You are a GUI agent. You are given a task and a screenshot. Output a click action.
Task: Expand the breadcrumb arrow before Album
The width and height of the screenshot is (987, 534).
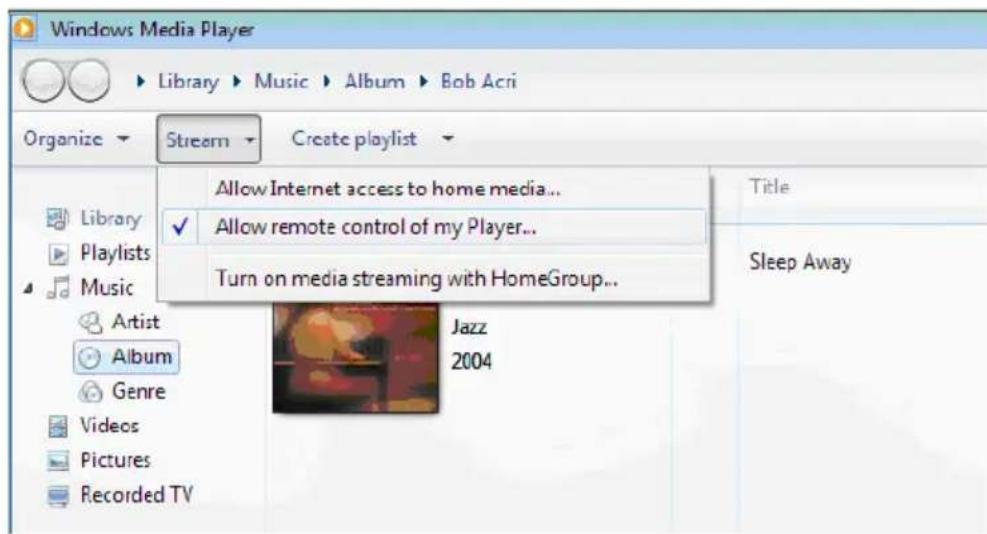pyautogui.click(x=327, y=81)
